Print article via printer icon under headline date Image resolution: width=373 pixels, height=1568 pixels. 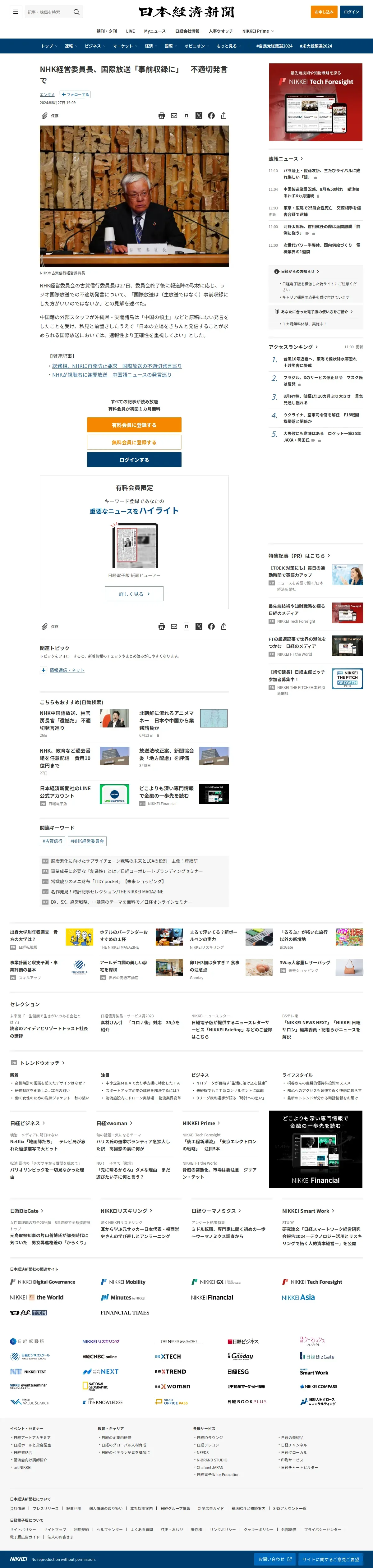(x=161, y=116)
